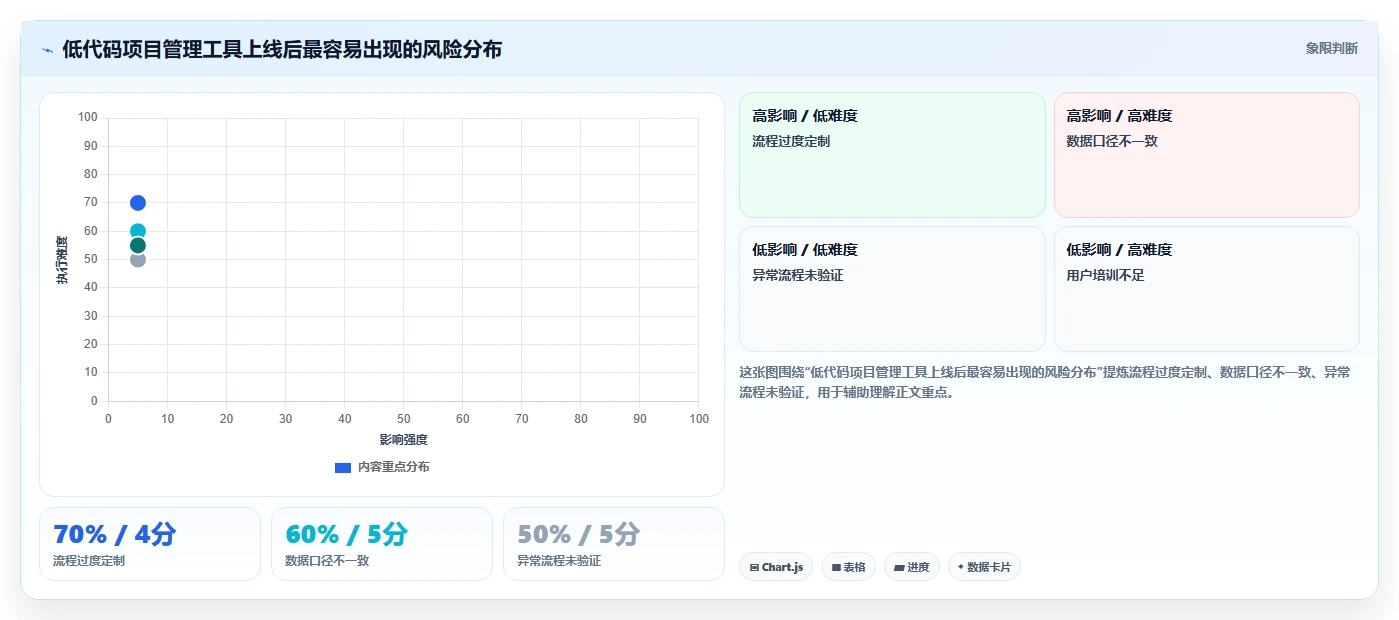This screenshot has width=1399, height=620.
Task: Open the 高影响 / 高难度 quadrant card
Action: click(x=1207, y=155)
